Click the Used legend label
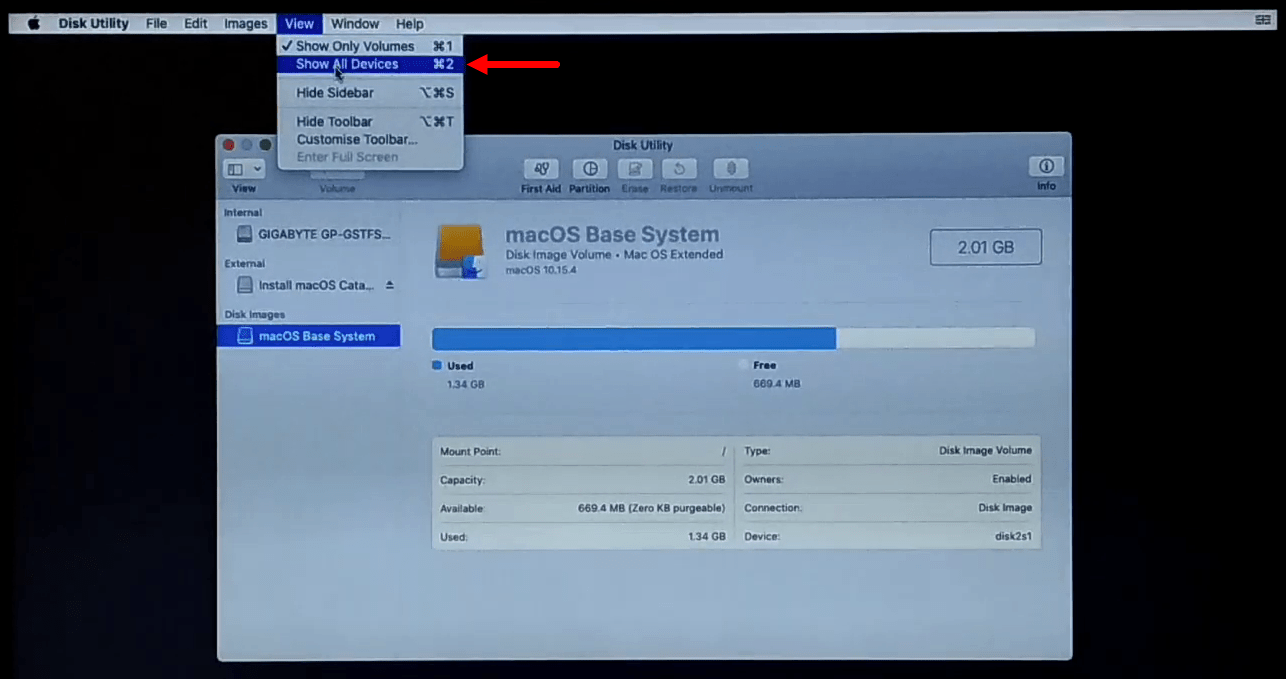Viewport: 1286px width, 679px height. click(460, 366)
